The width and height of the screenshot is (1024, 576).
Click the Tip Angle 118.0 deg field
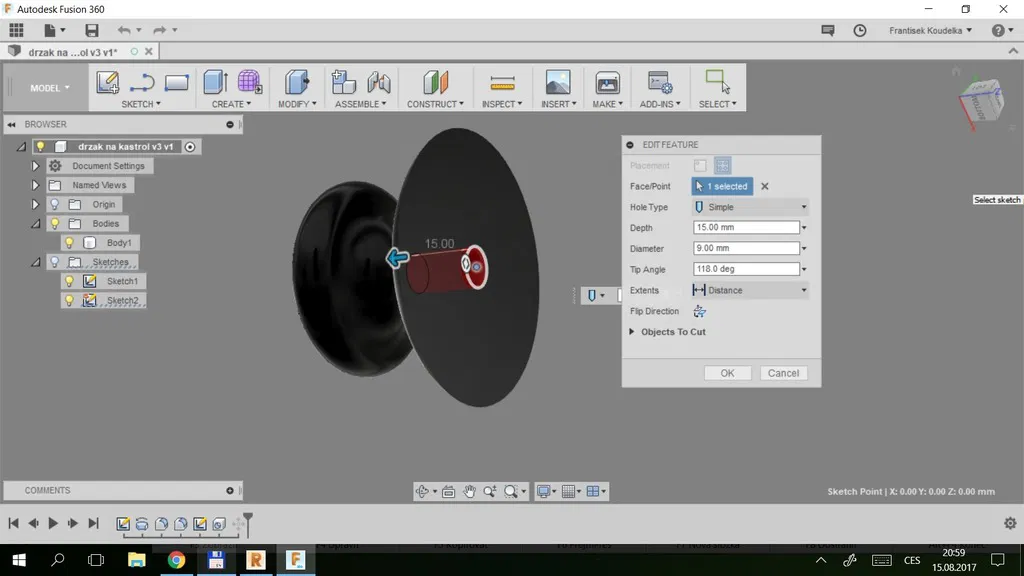(746, 269)
